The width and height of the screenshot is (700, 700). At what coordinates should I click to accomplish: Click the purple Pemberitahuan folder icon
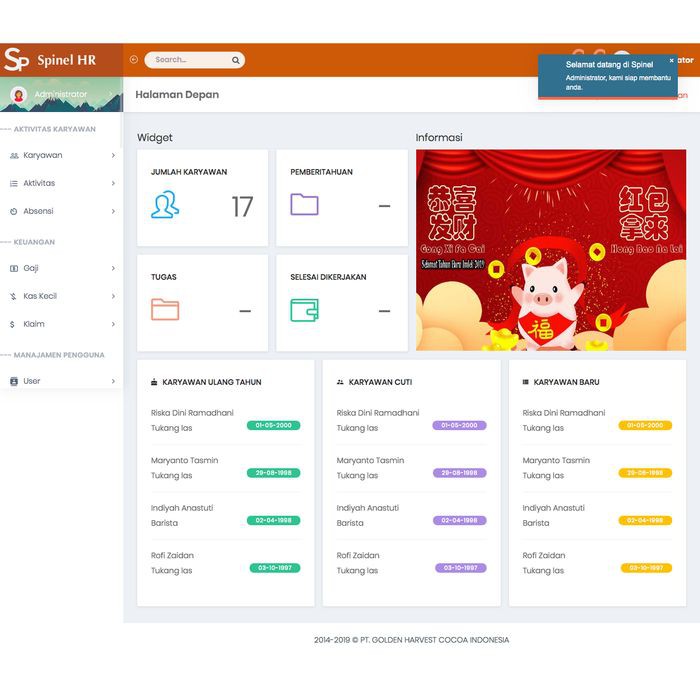(x=304, y=206)
